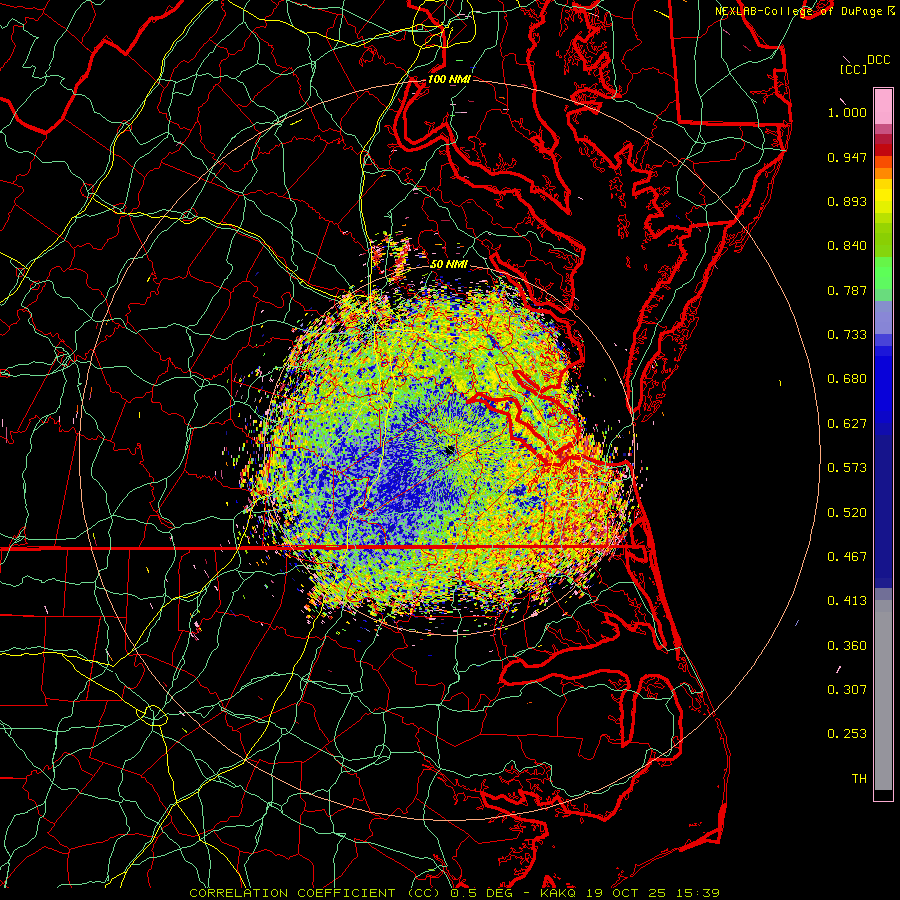Select the 0.520 scale value
Viewport: 900px width, 900px height.
tap(847, 513)
